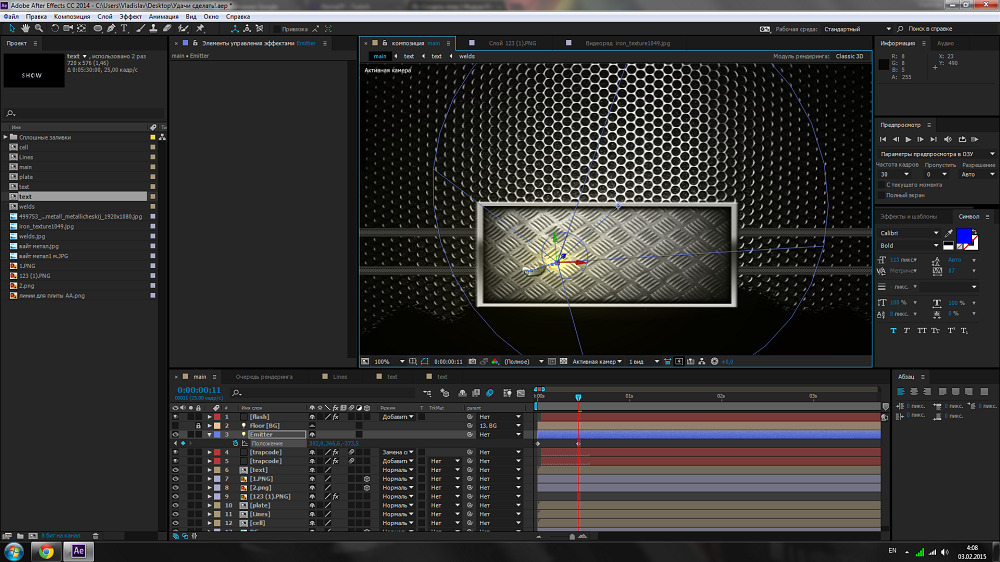Select the Rotation tool
The width and height of the screenshot is (1000, 562).
point(55,29)
